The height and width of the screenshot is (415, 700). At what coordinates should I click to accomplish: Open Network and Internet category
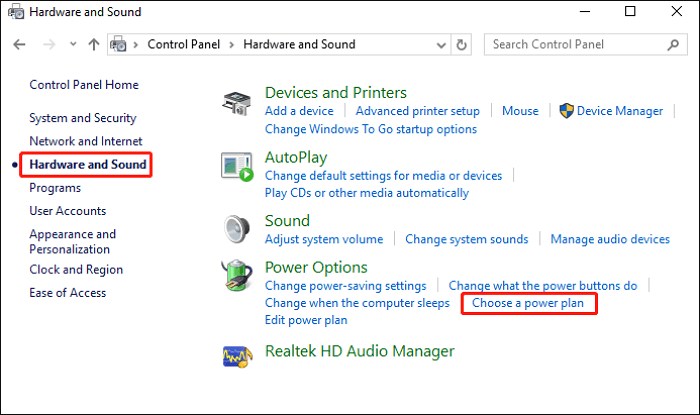(x=86, y=141)
